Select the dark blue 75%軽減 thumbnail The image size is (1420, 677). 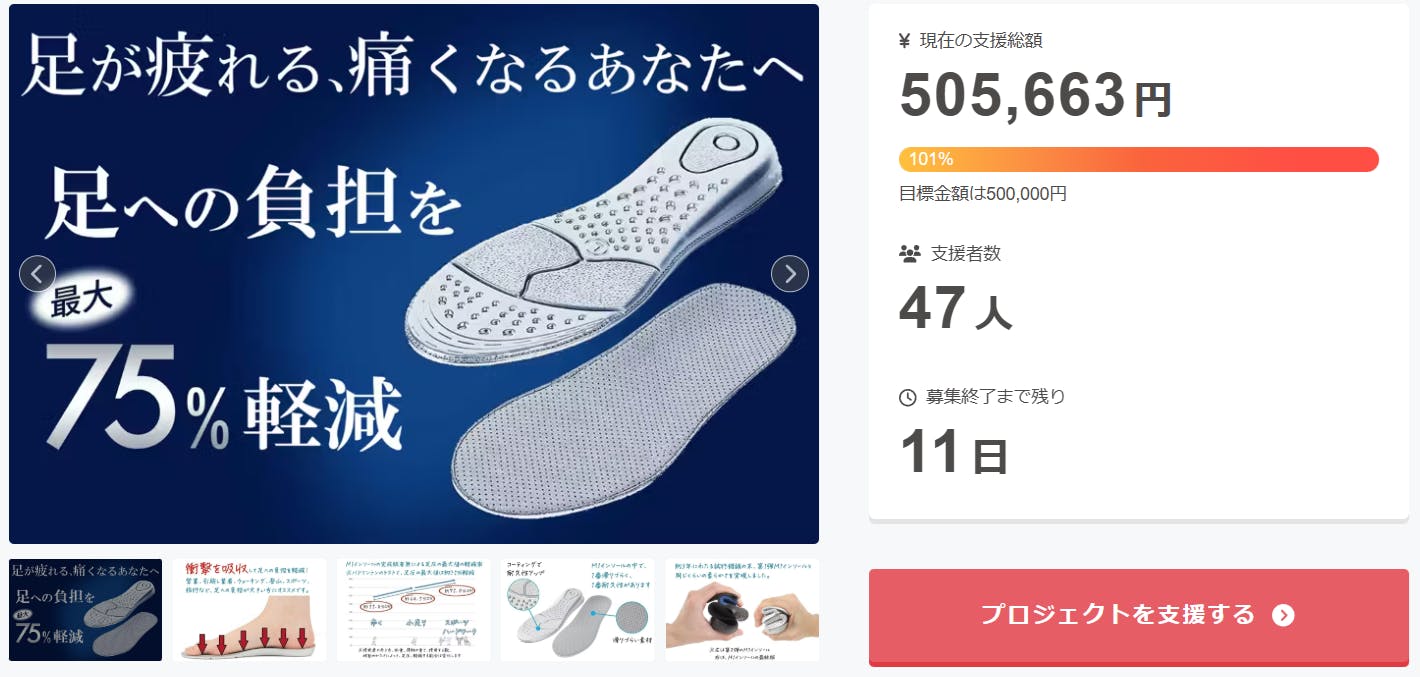point(85,610)
